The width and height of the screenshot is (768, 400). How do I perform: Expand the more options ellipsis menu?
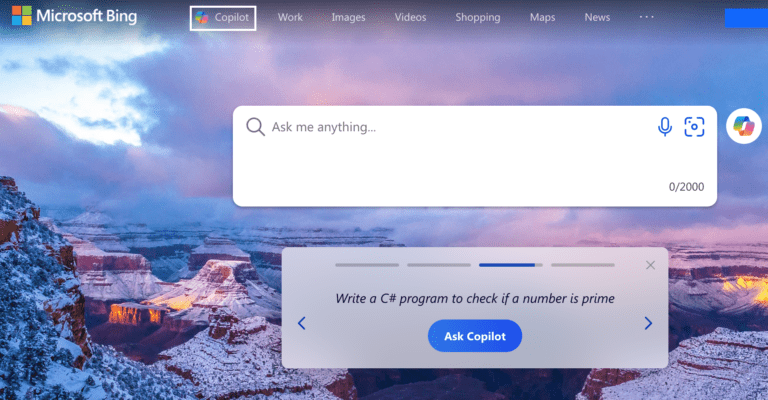pos(647,17)
